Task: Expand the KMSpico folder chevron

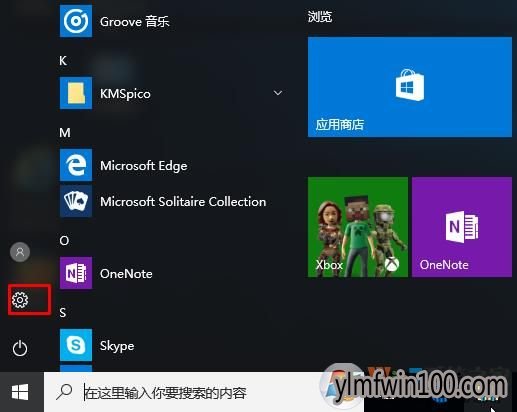Action: click(278, 93)
